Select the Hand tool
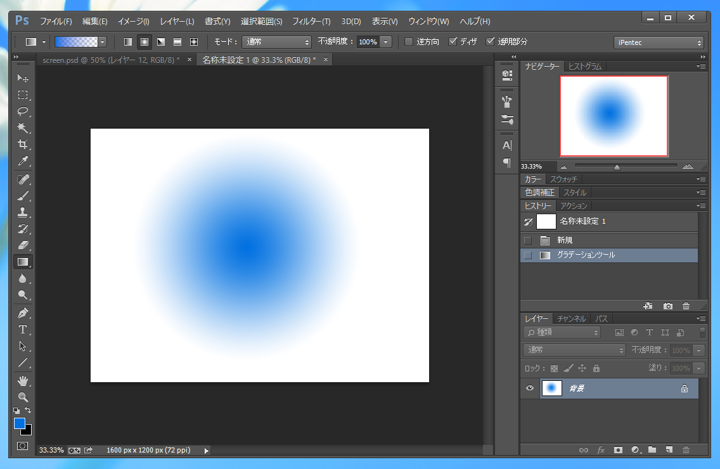The width and height of the screenshot is (720, 469). 22,381
